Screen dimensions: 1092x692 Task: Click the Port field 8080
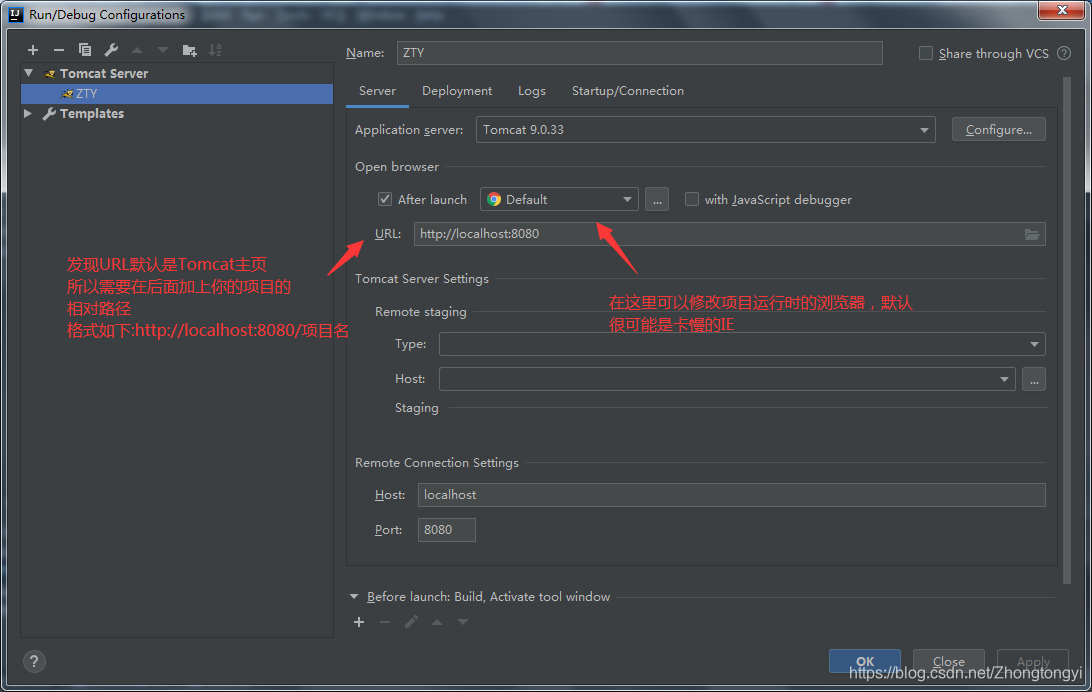click(446, 530)
